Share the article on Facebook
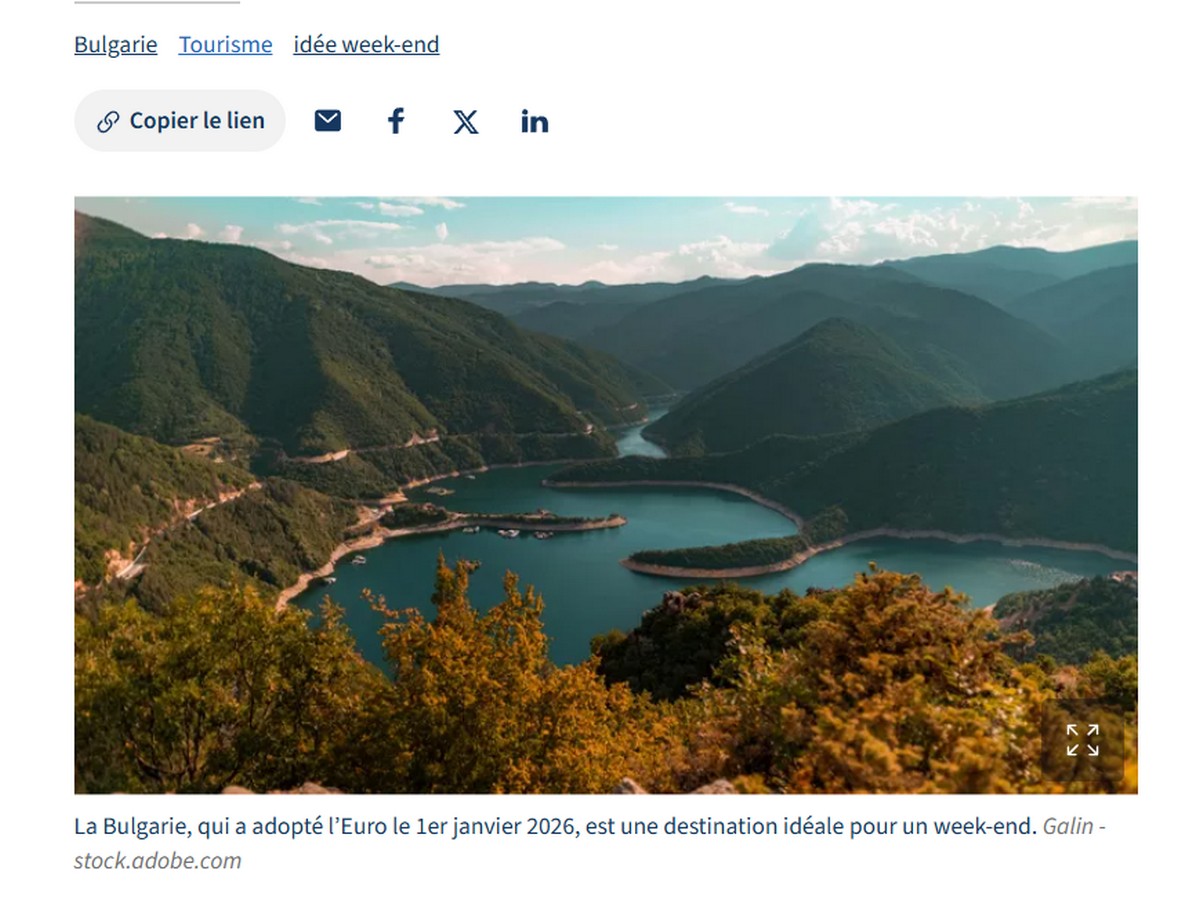 point(396,121)
